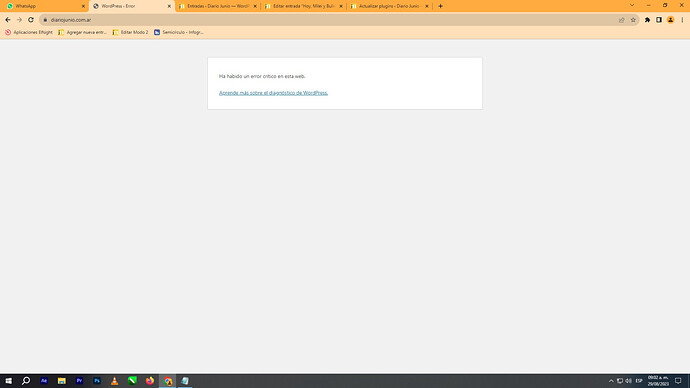This screenshot has width=690, height=388.
Task: Open the Semicírculo Infogram bookmark
Action: pos(179,32)
